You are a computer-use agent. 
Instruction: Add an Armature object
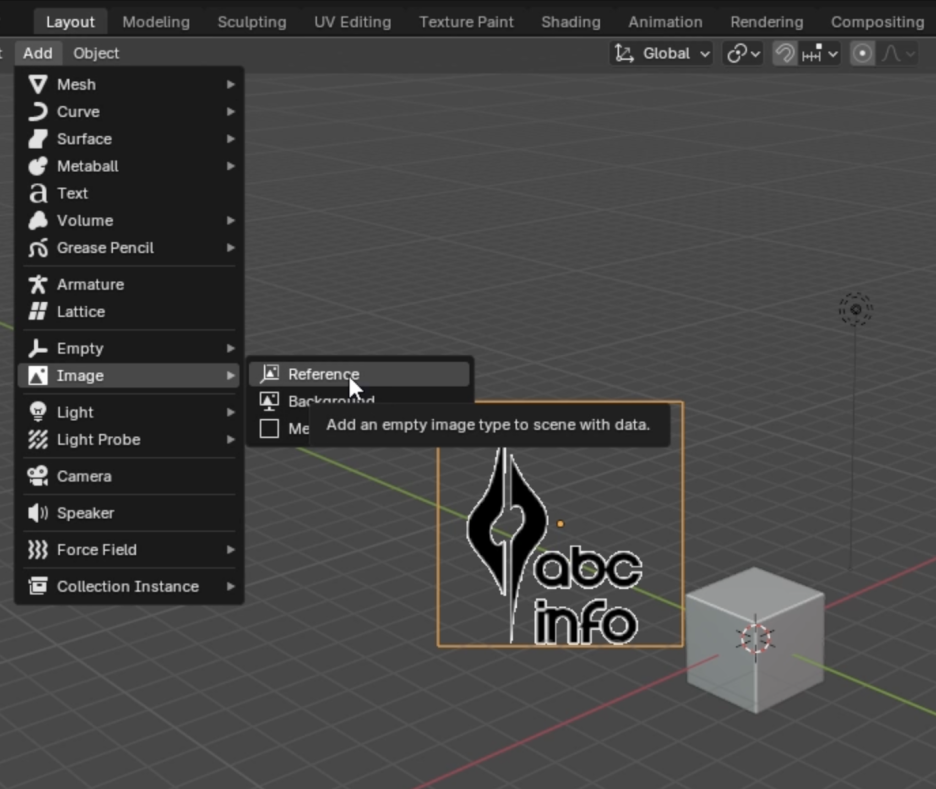(x=128, y=285)
